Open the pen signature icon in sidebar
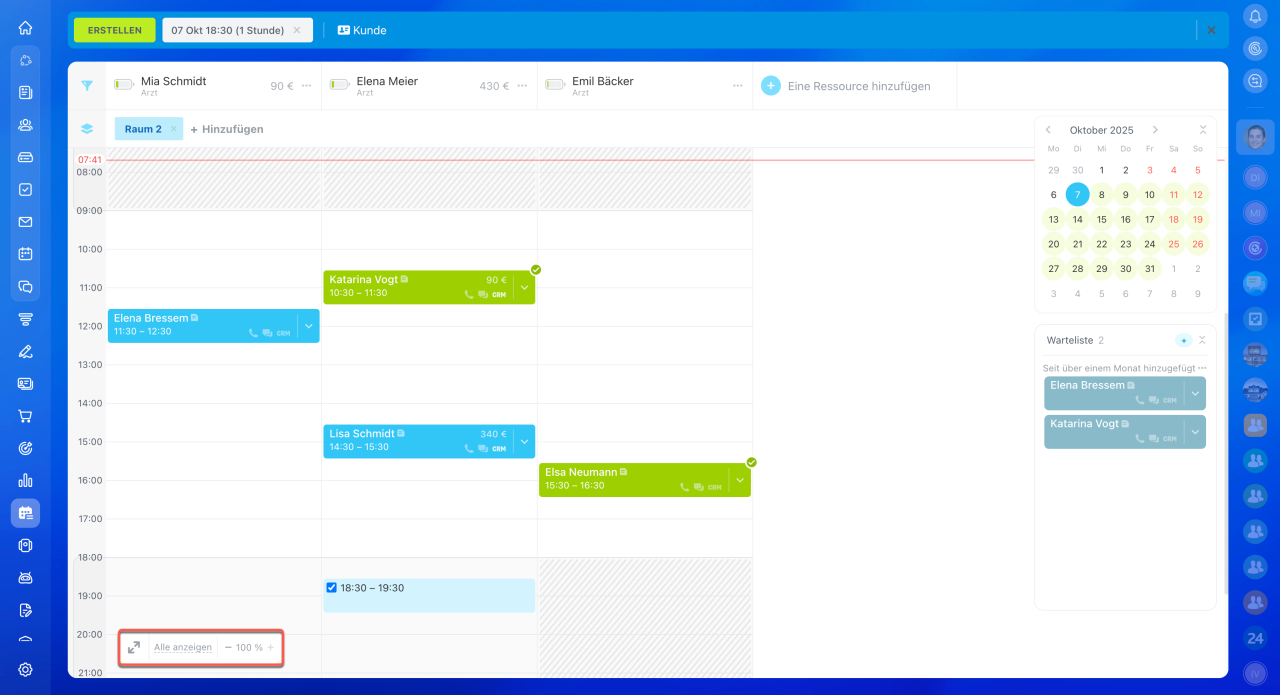The image size is (1280, 695). pyautogui.click(x=25, y=351)
